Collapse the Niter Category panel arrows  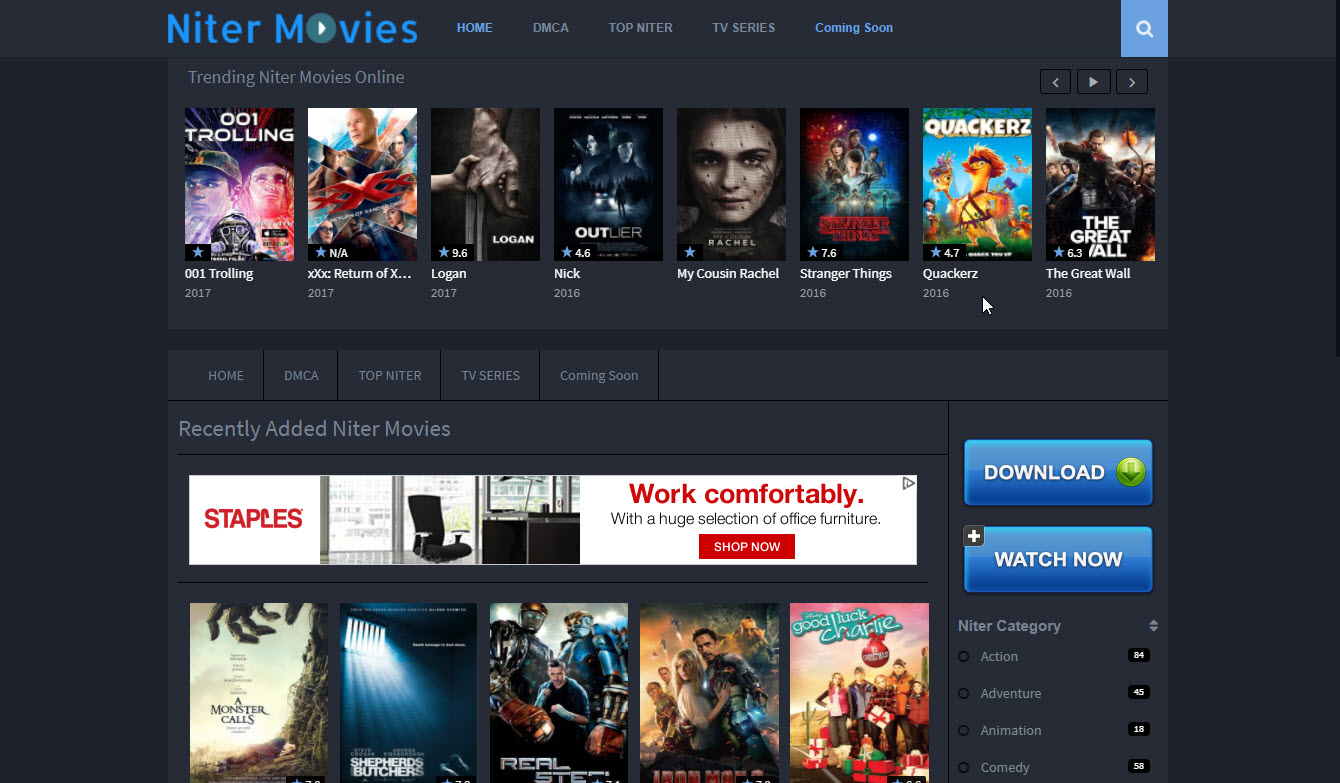click(1153, 626)
